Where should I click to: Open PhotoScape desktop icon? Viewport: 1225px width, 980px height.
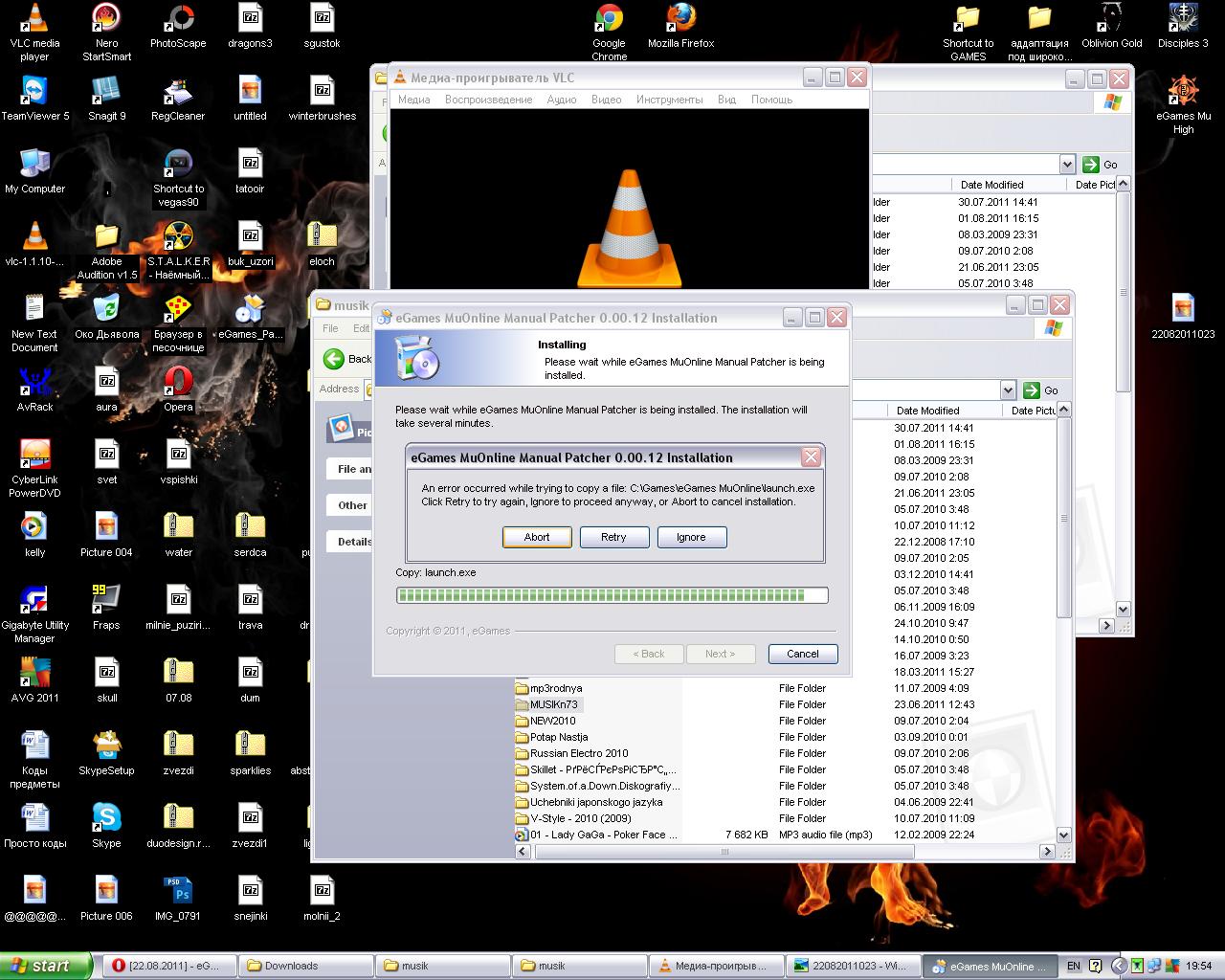178,26
